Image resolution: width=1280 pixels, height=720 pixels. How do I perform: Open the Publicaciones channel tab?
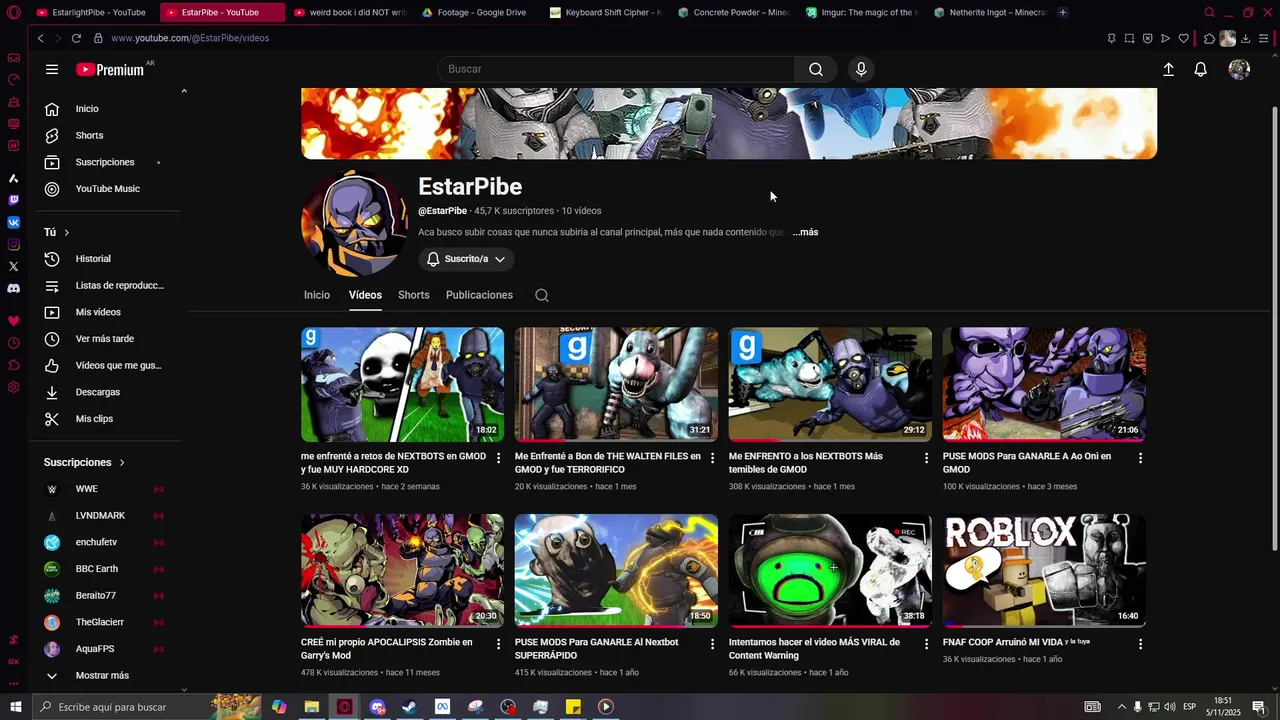pos(479,295)
